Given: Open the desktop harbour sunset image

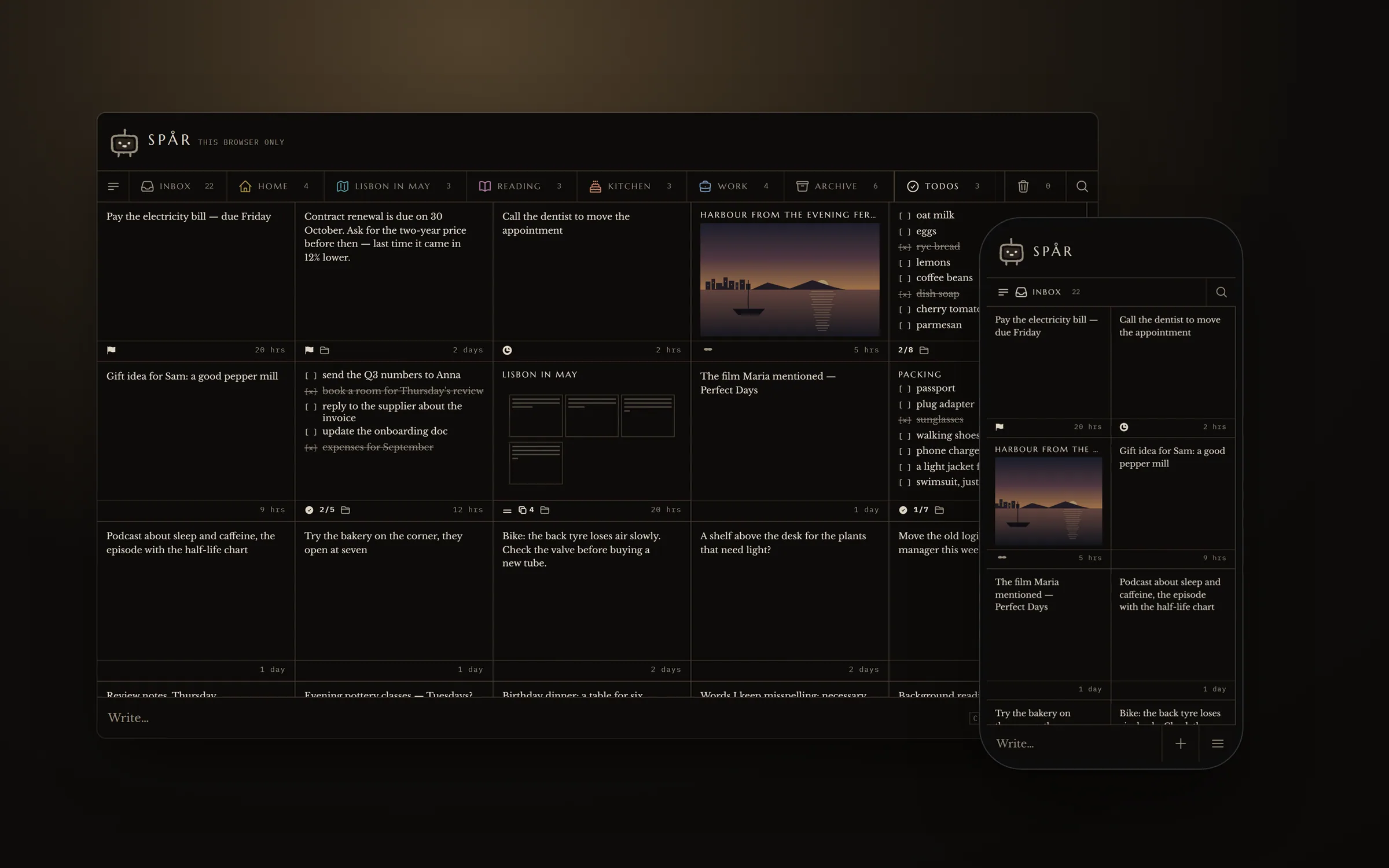Looking at the screenshot, I should (x=790, y=279).
